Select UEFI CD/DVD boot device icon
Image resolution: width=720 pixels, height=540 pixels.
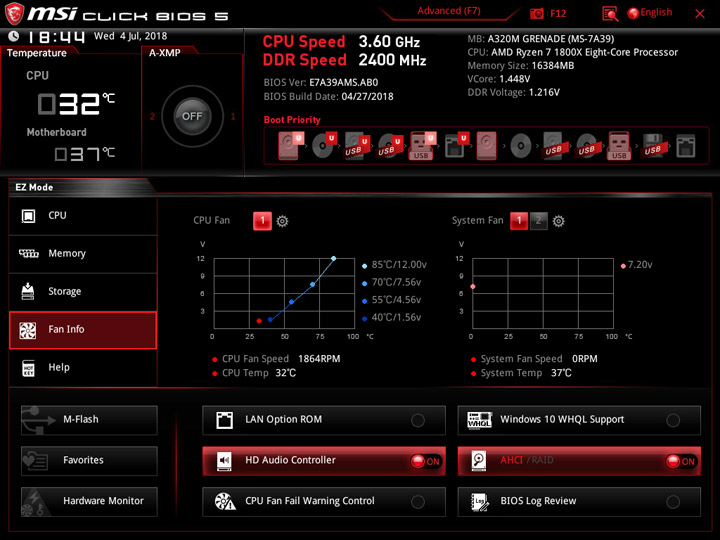(324, 146)
